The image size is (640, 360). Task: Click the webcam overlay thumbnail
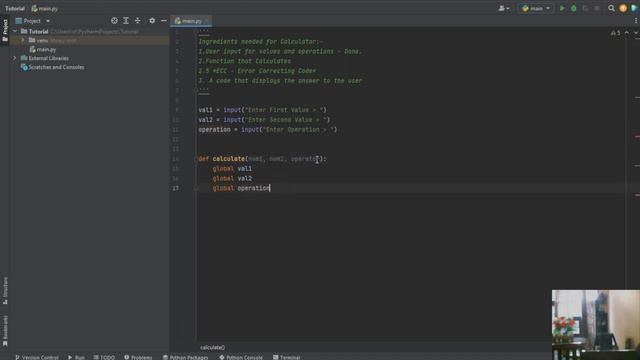pos(596,325)
